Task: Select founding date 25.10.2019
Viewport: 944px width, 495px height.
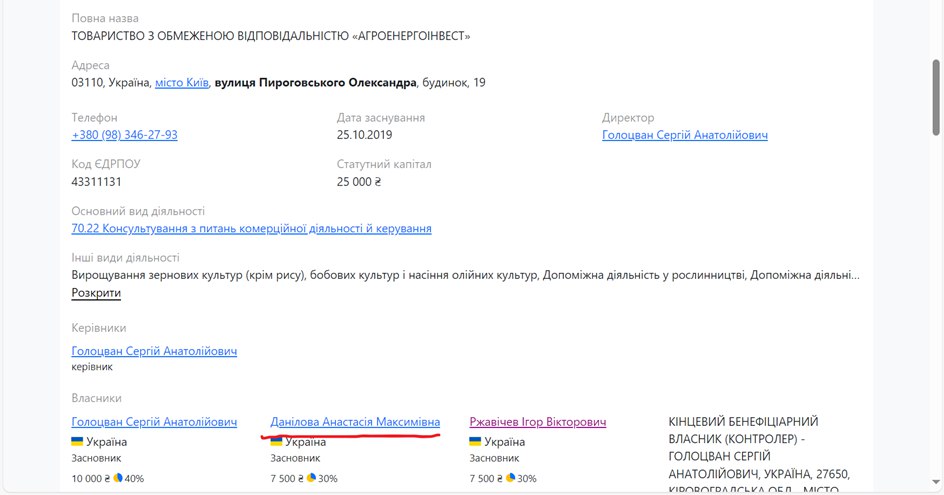Action: coord(364,135)
